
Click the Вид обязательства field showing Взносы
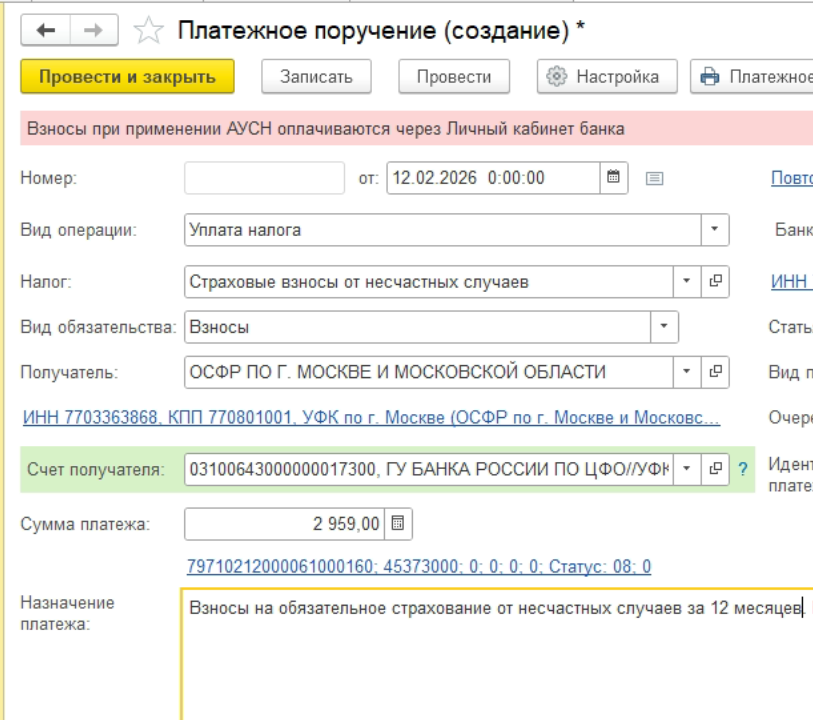coord(417,327)
